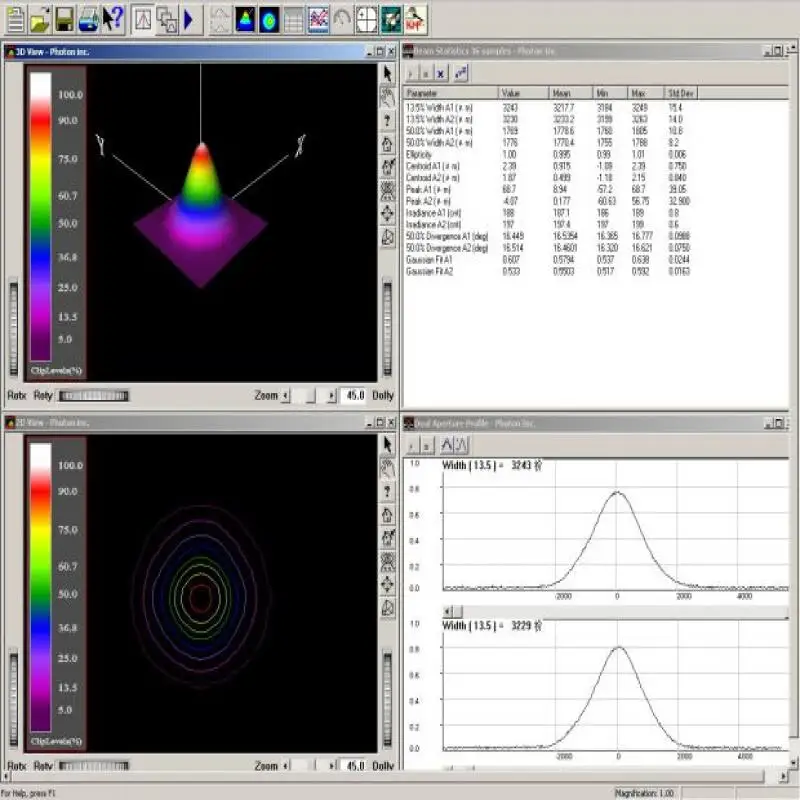
Task: Select the hand pan tool in 3D View
Action: coord(389,96)
